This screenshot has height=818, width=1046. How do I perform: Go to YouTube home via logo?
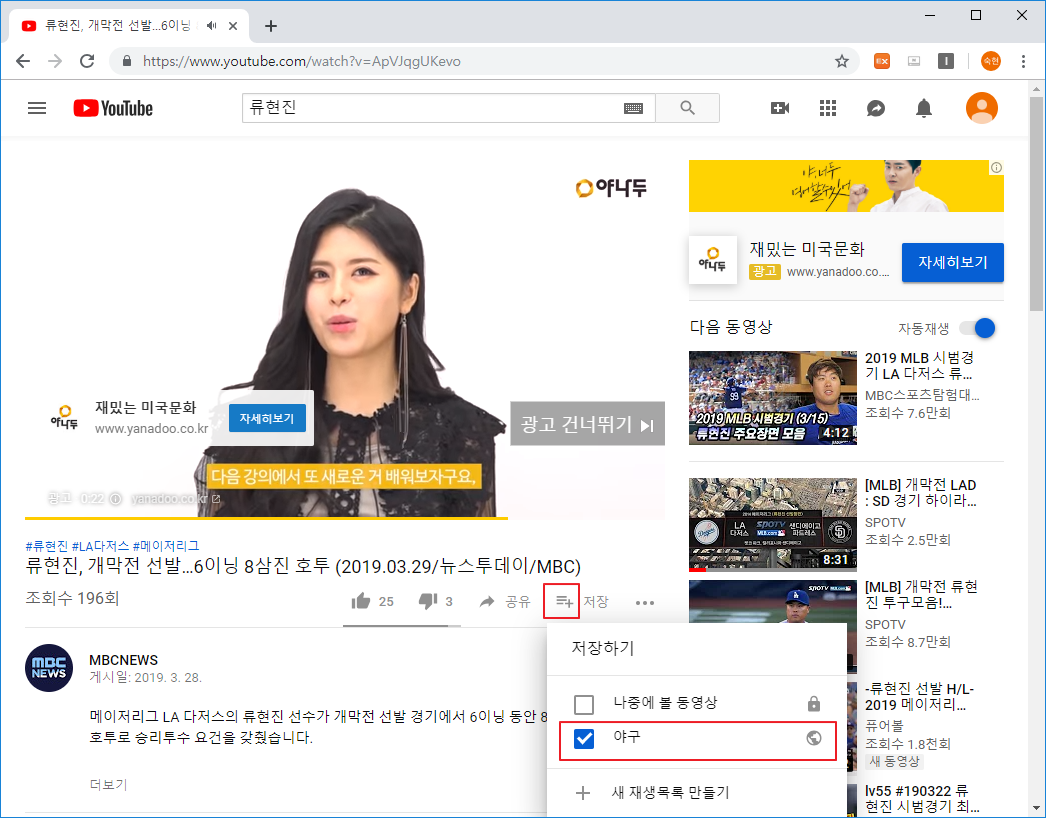coord(113,108)
